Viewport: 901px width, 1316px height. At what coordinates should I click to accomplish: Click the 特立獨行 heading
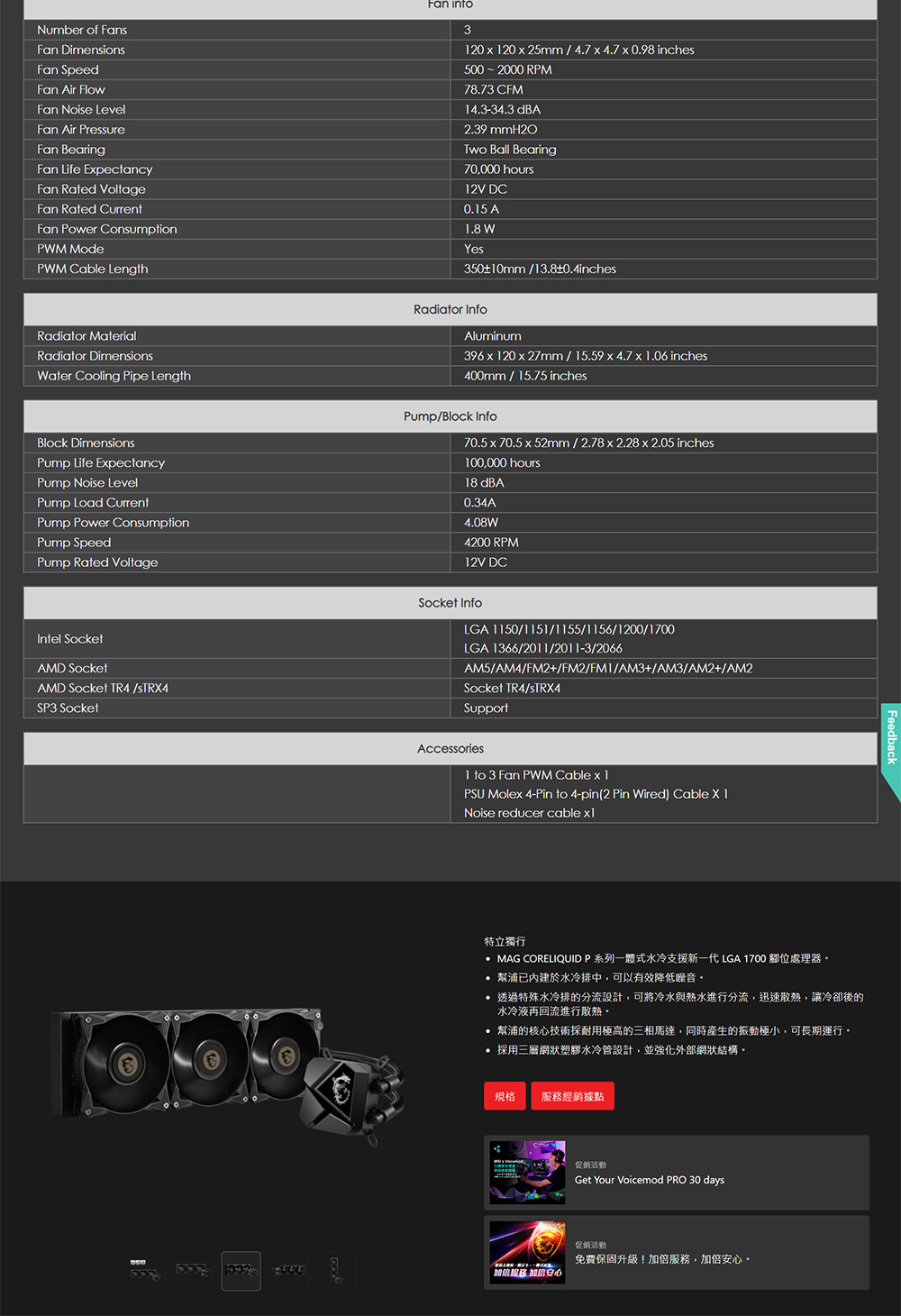[x=505, y=941]
